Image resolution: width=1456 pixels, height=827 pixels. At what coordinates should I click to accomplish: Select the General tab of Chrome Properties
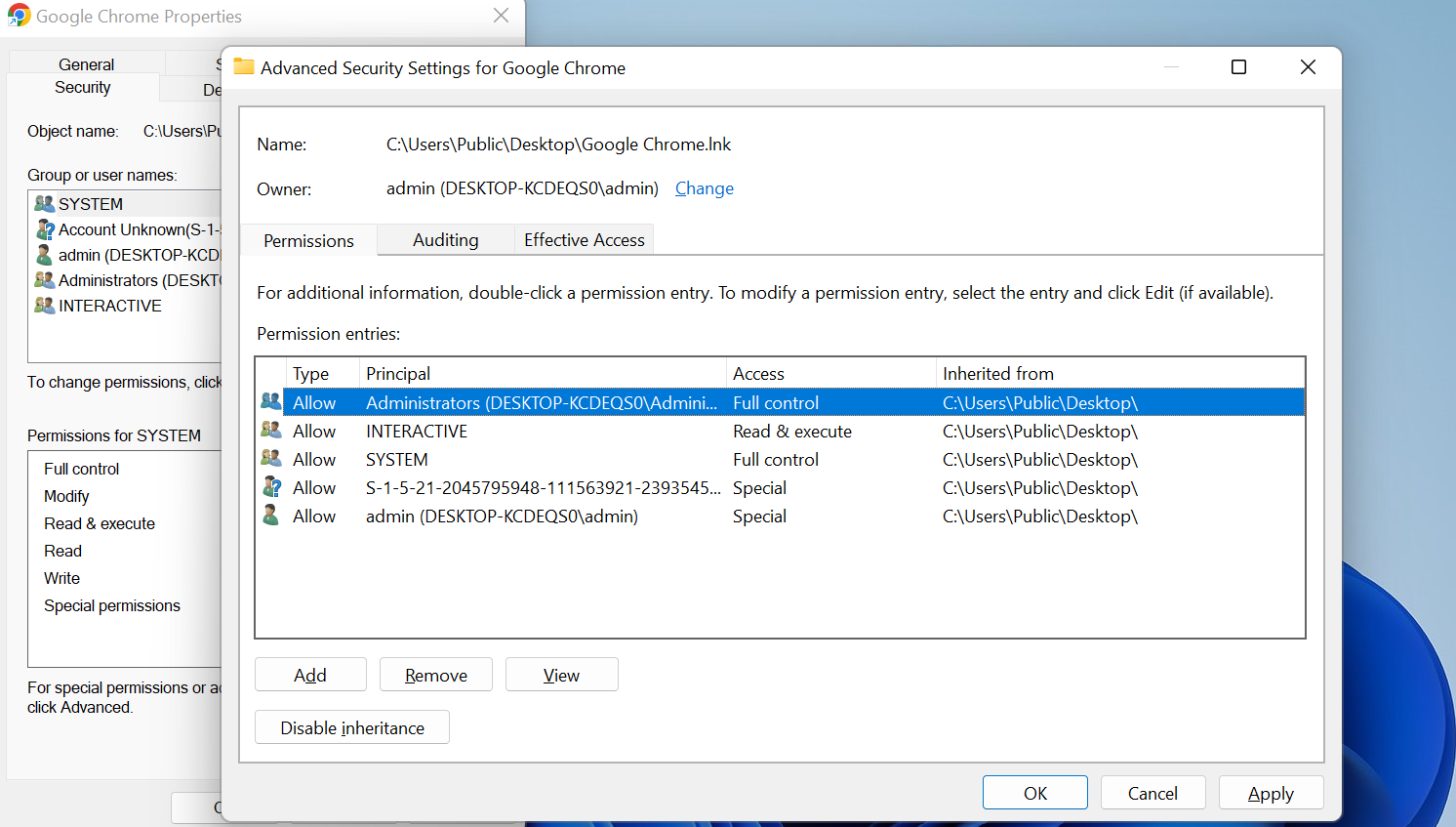pyautogui.click(x=86, y=63)
